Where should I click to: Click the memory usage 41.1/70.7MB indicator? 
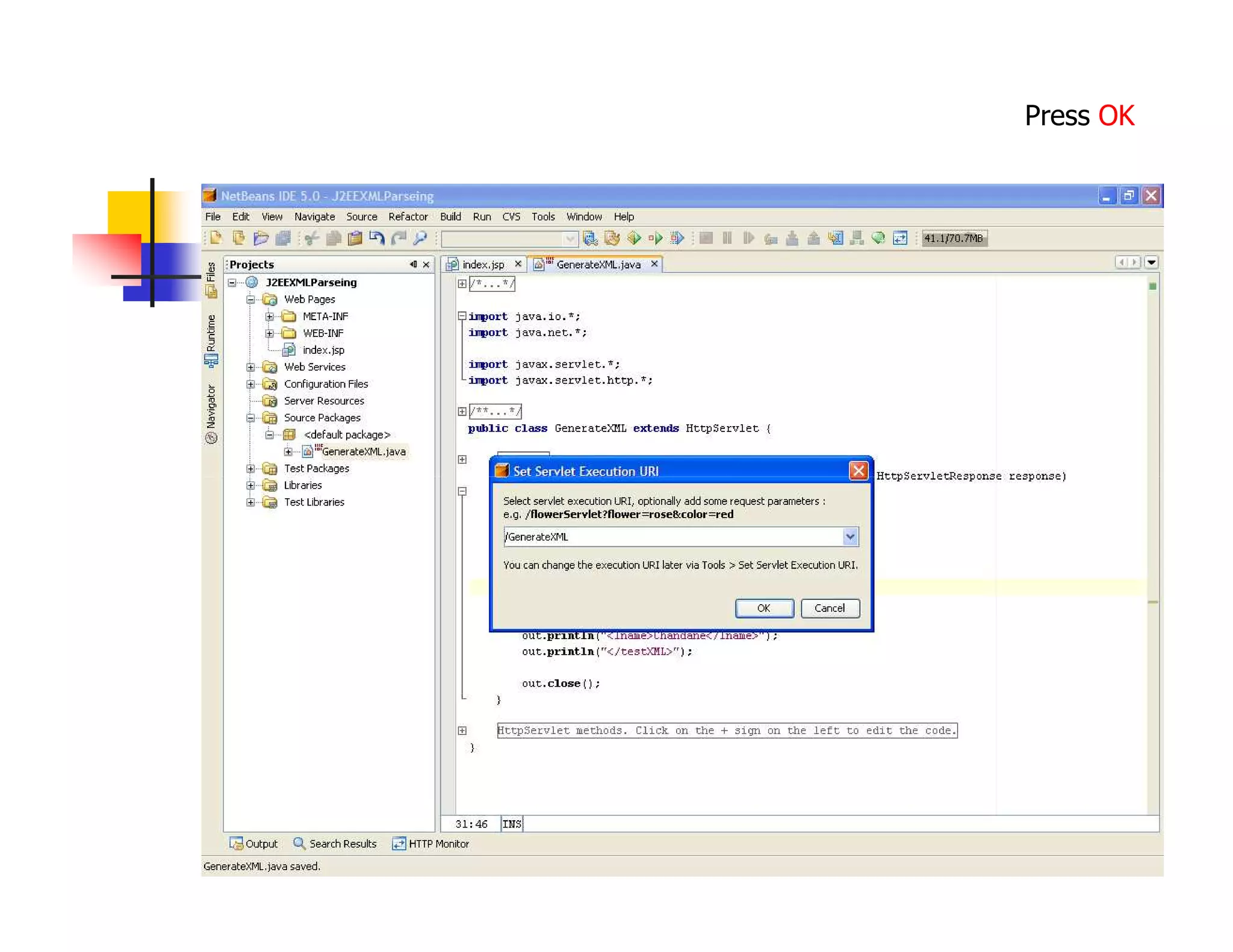click(x=954, y=238)
